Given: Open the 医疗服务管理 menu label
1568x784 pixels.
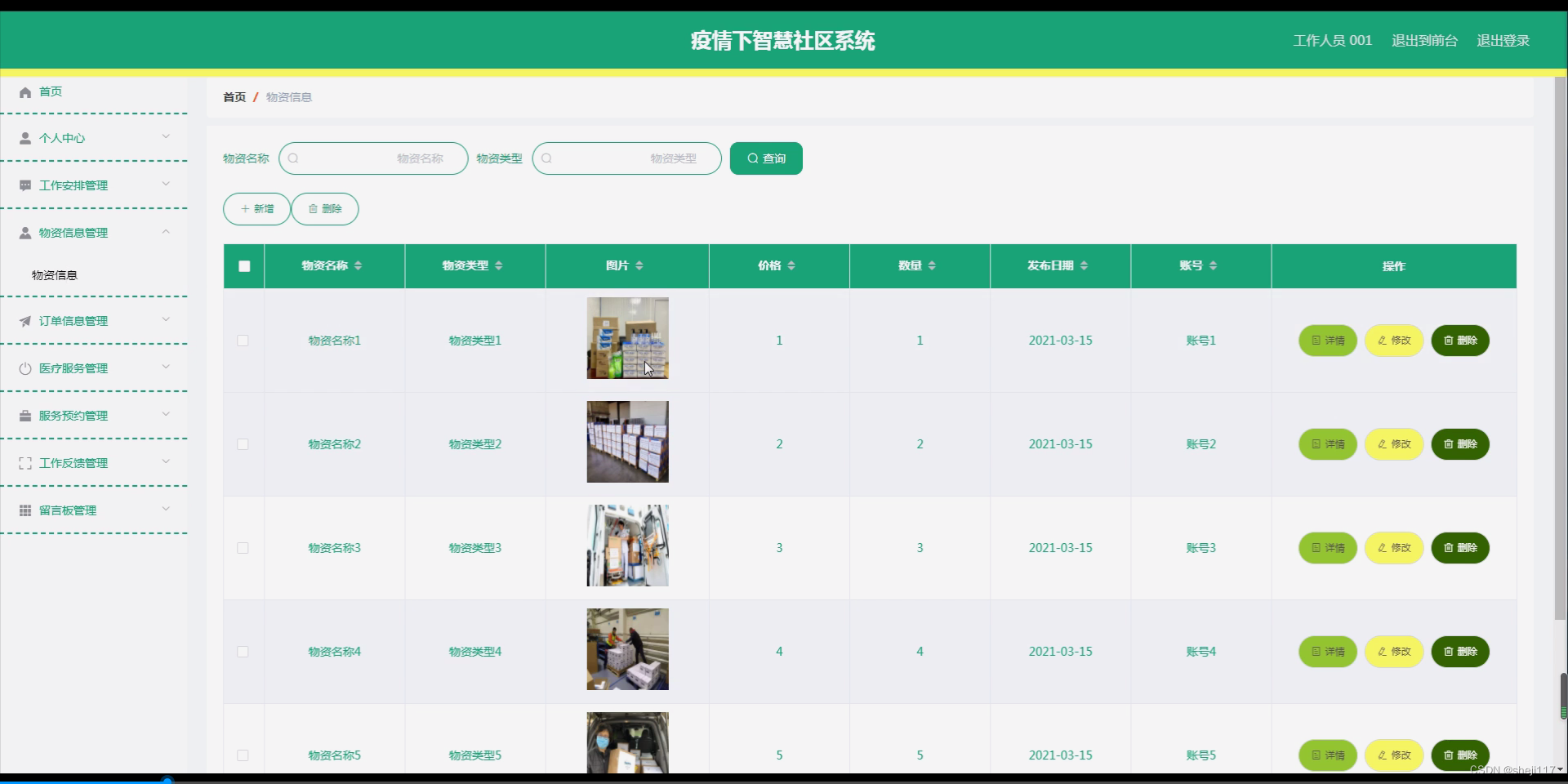Looking at the screenshot, I should tap(73, 369).
